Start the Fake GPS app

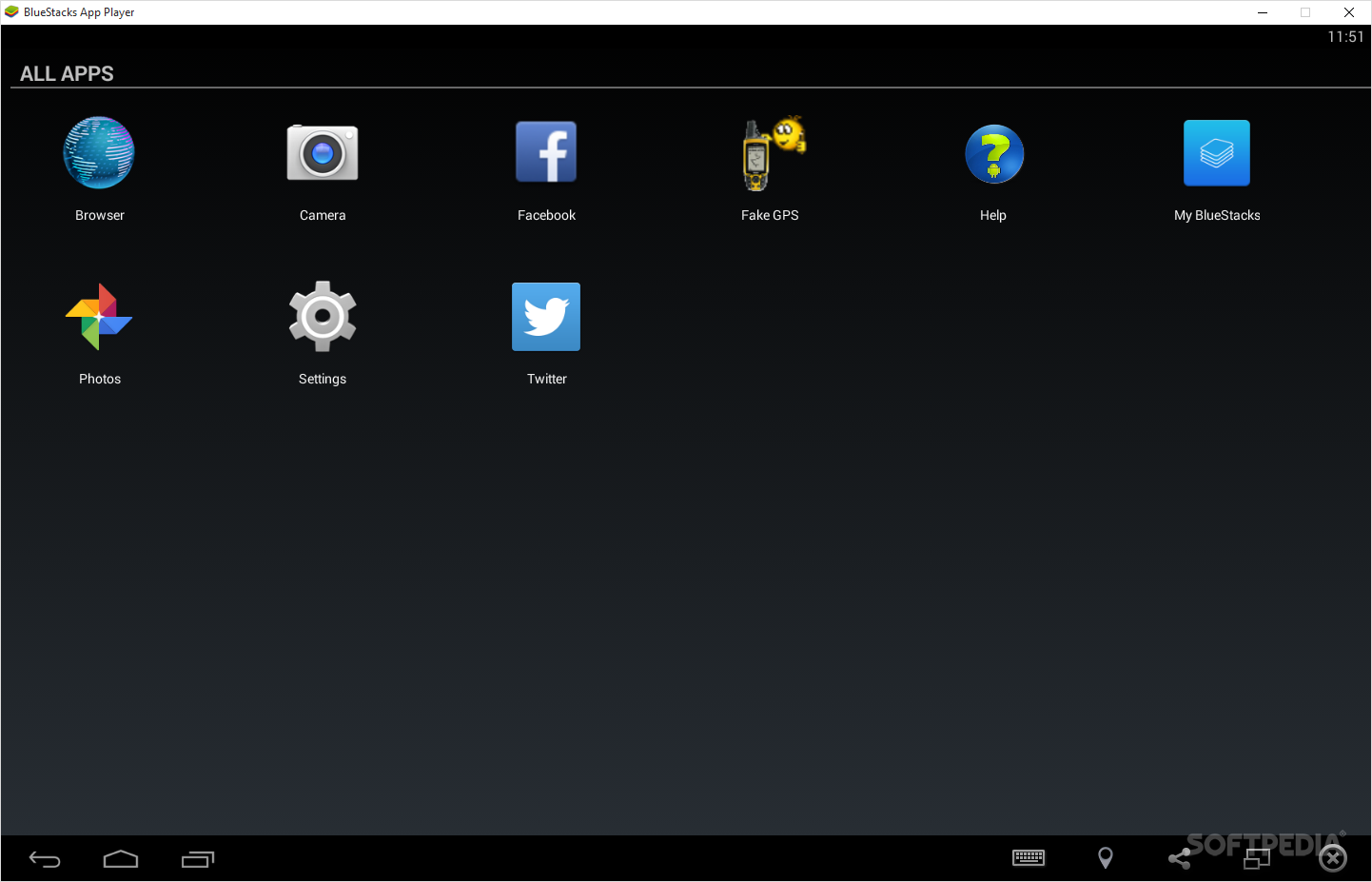773,153
